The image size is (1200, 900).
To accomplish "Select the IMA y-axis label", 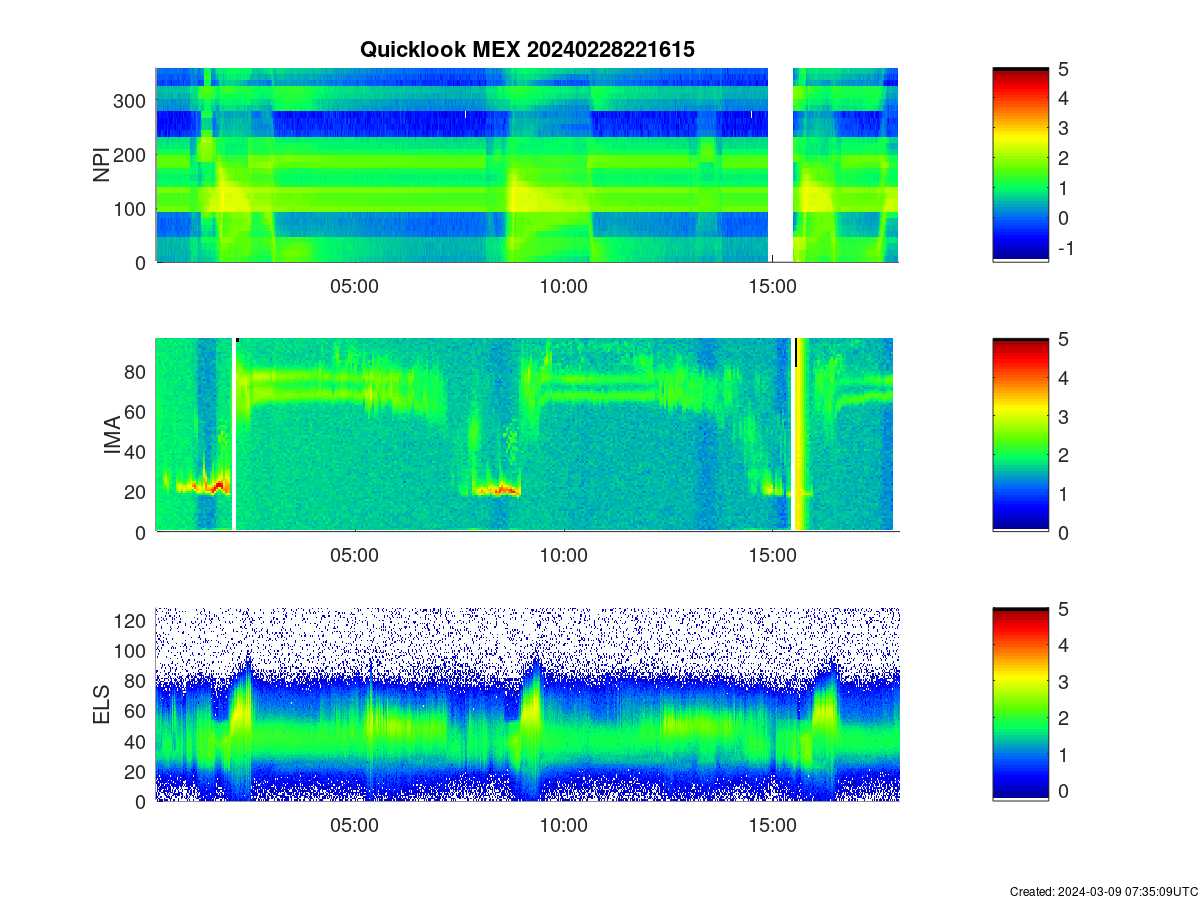I will point(112,435).
